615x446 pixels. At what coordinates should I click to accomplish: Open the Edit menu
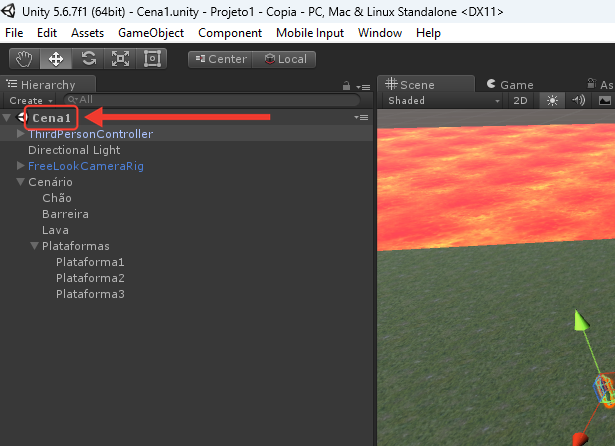[x=47, y=33]
